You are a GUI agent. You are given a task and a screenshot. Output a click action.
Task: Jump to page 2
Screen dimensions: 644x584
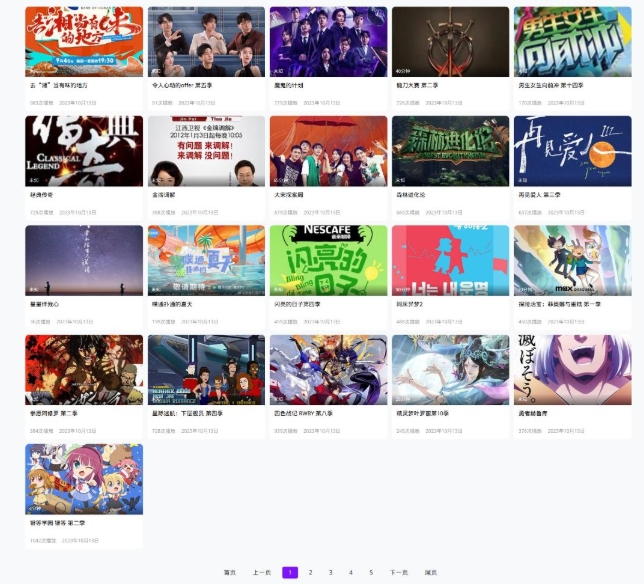tap(310, 573)
